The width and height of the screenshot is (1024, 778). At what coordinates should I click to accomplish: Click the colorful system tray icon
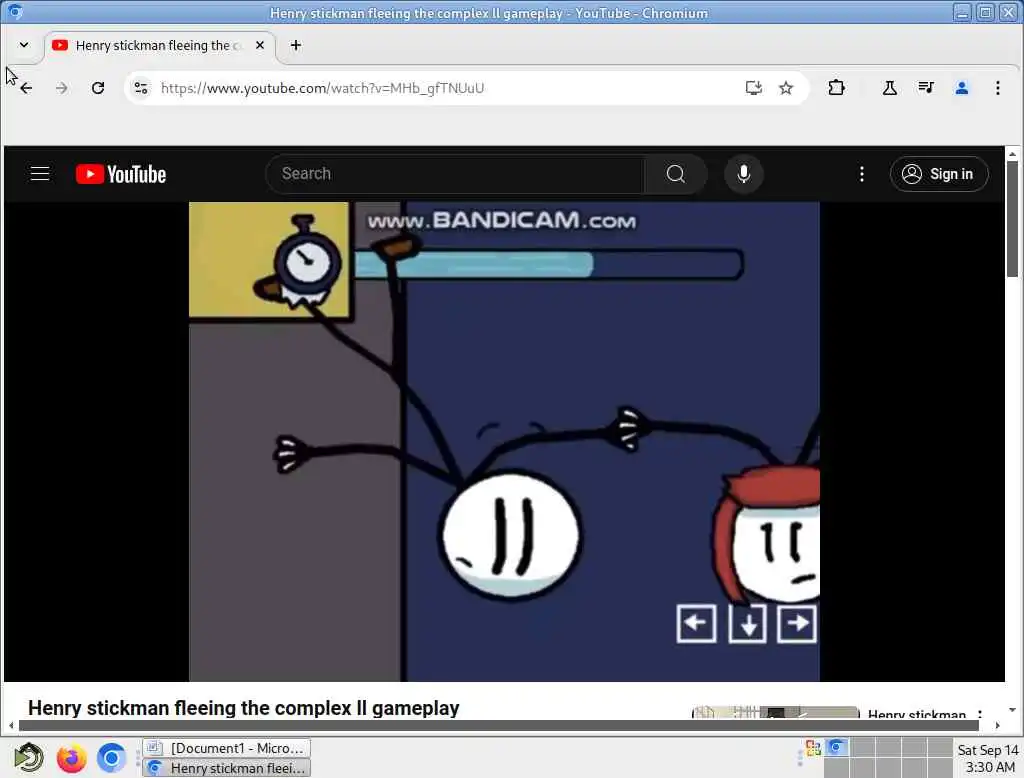coord(813,748)
